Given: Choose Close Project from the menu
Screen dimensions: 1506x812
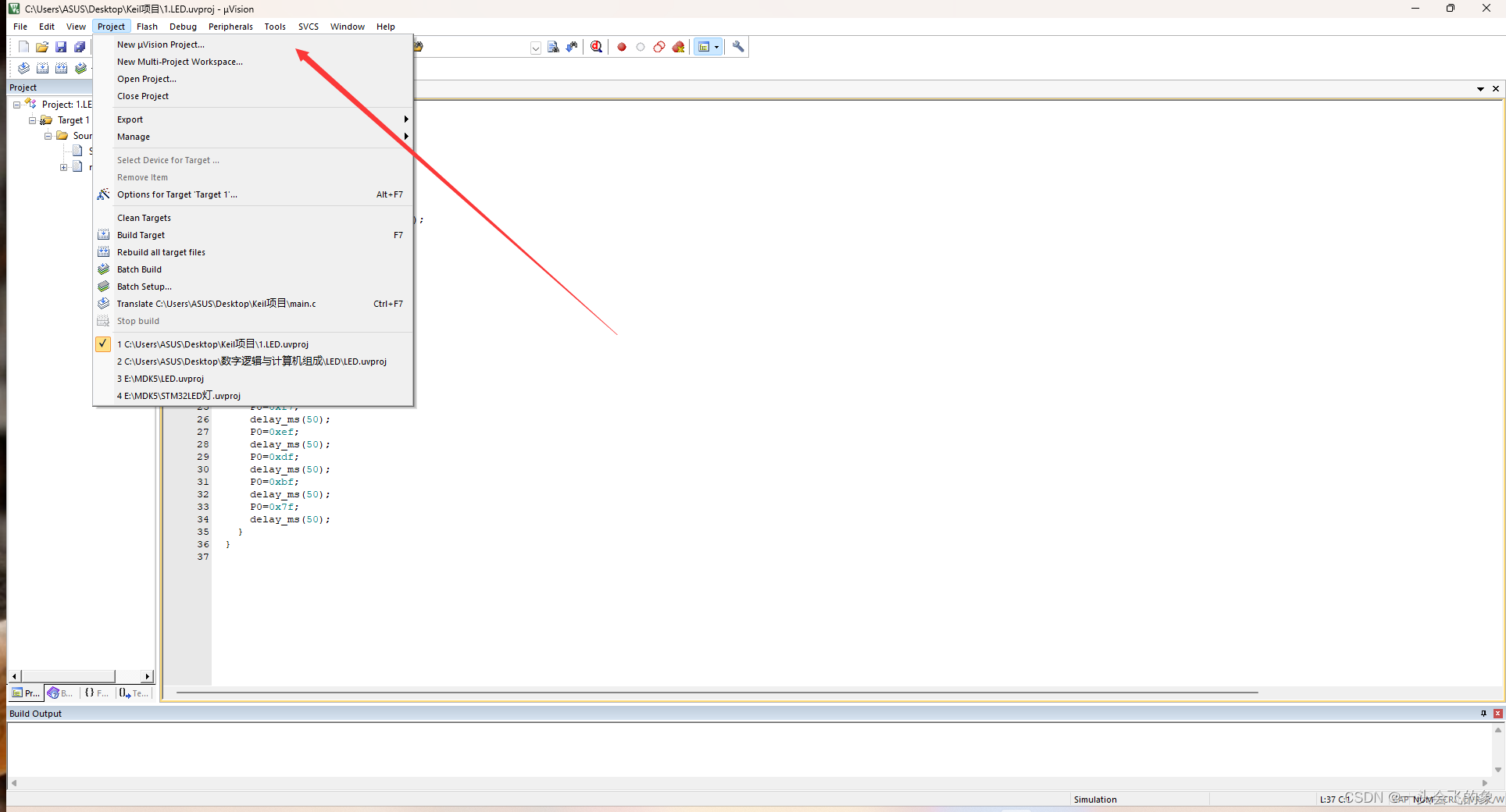Looking at the screenshot, I should point(253,96).
